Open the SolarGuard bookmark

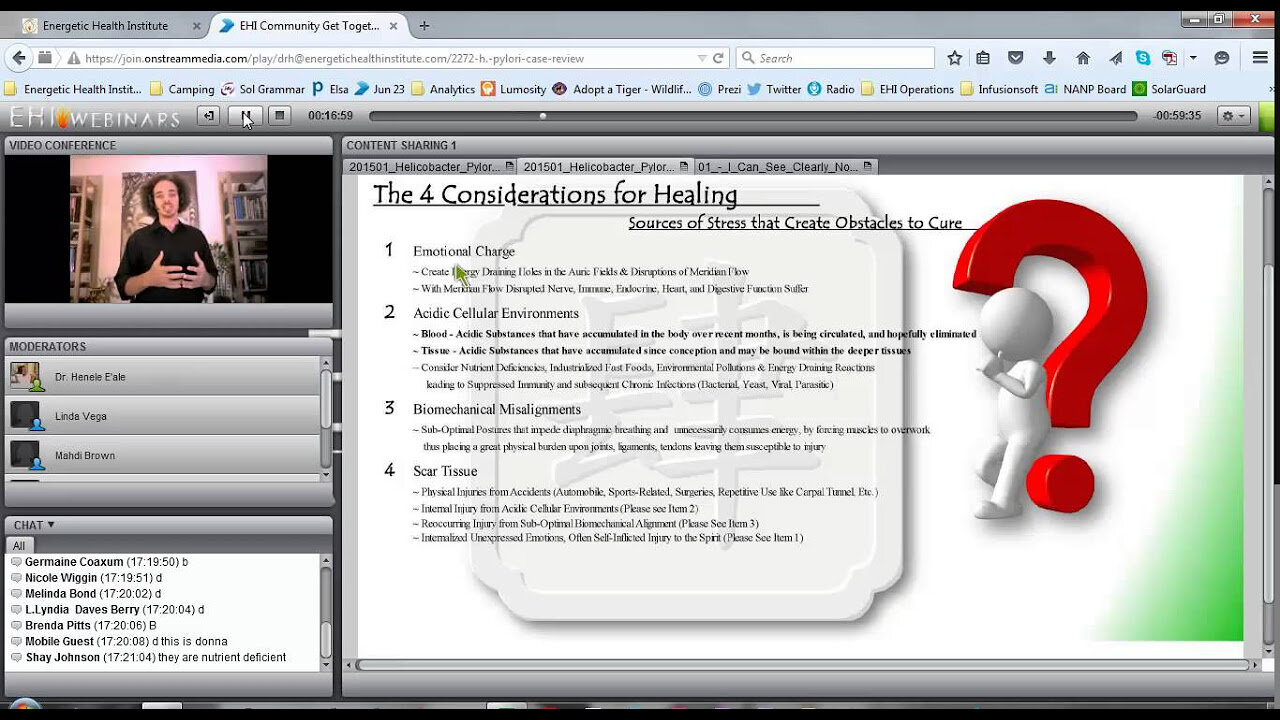point(1169,89)
